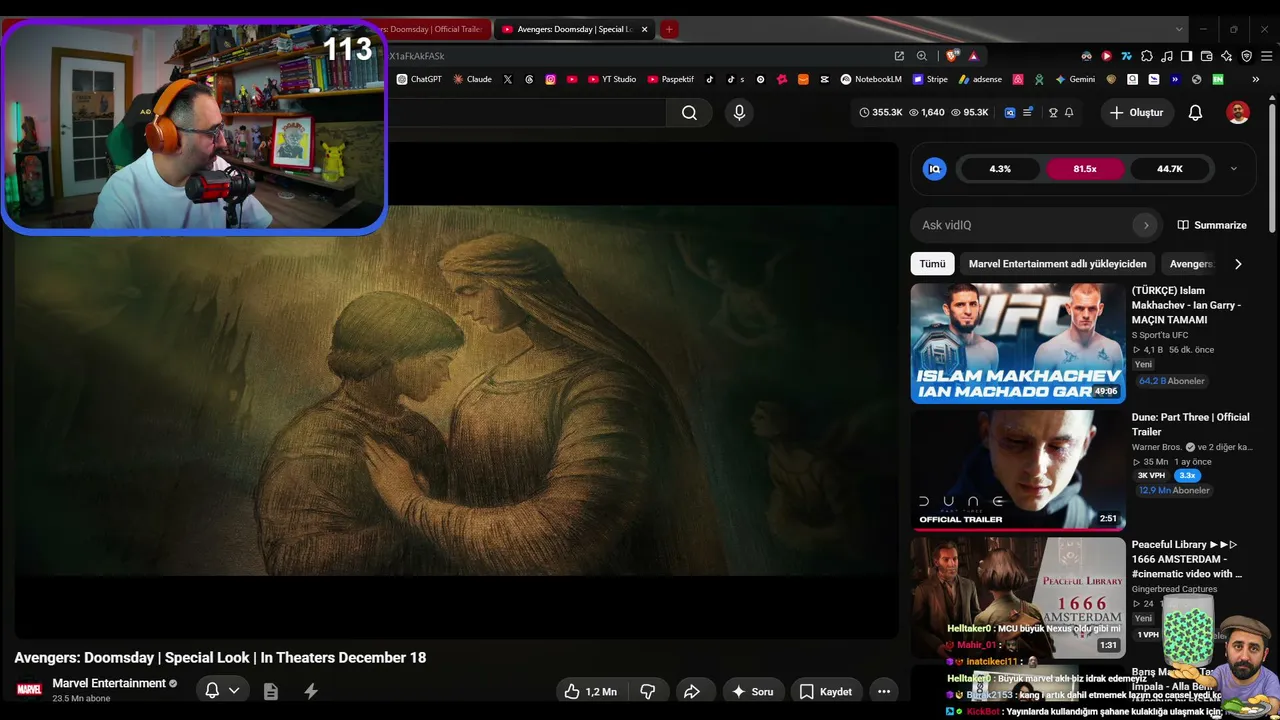
Task: Open the Brave hamburger menu
Action: click(x=1265, y=56)
